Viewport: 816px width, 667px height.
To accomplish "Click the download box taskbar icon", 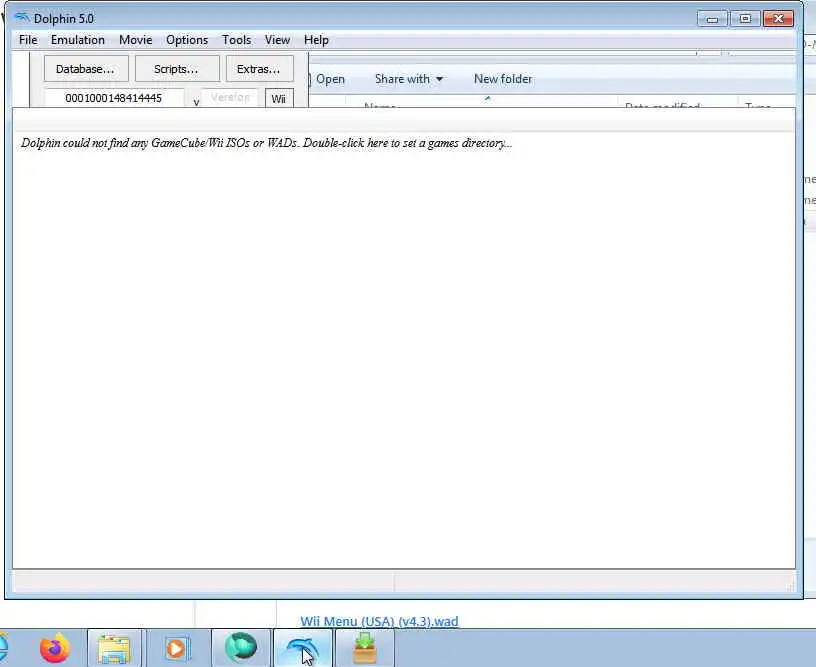I will click(364, 648).
